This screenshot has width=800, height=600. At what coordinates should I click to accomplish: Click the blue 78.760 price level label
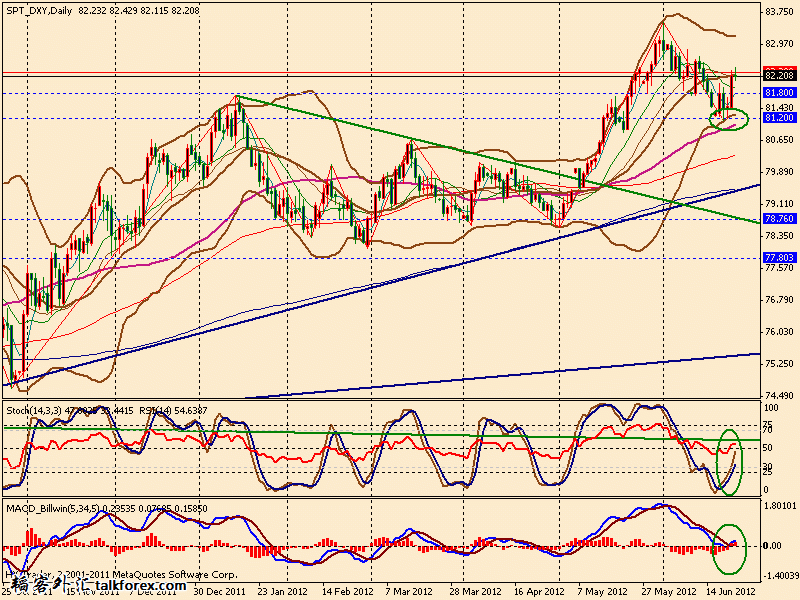point(779,219)
